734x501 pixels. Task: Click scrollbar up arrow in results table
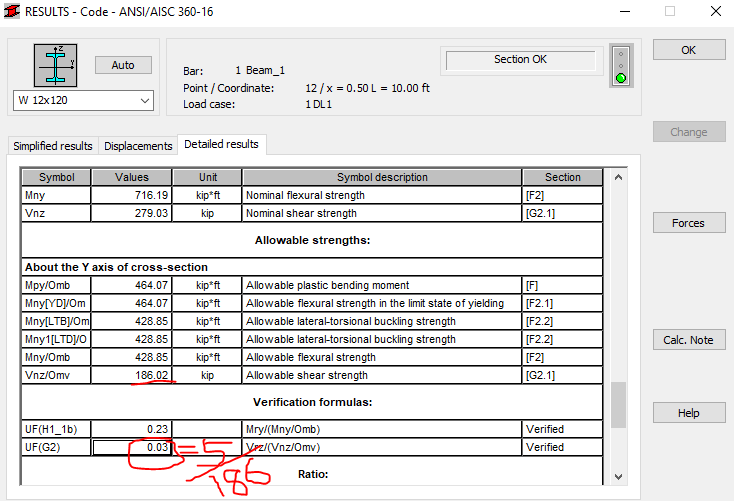[x=618, y=177]
